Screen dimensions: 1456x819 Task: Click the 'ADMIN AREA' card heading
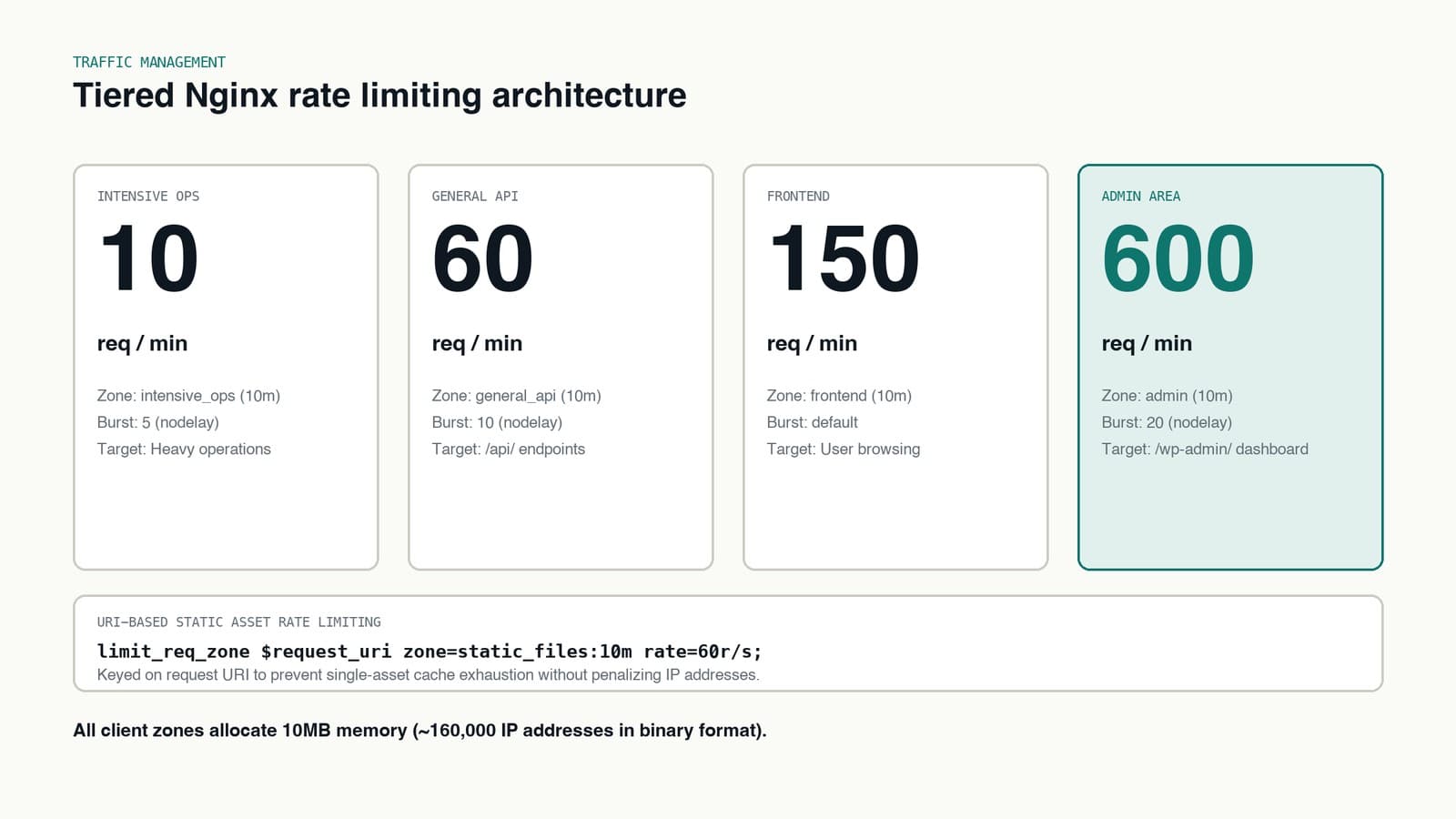(1140, 196)
